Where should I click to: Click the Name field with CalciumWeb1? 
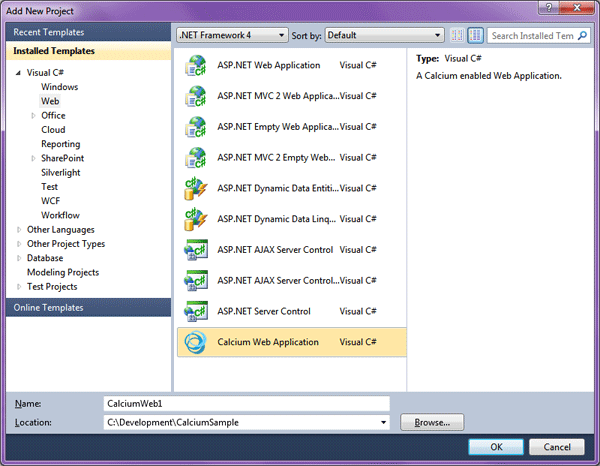(x=246, y=404)
